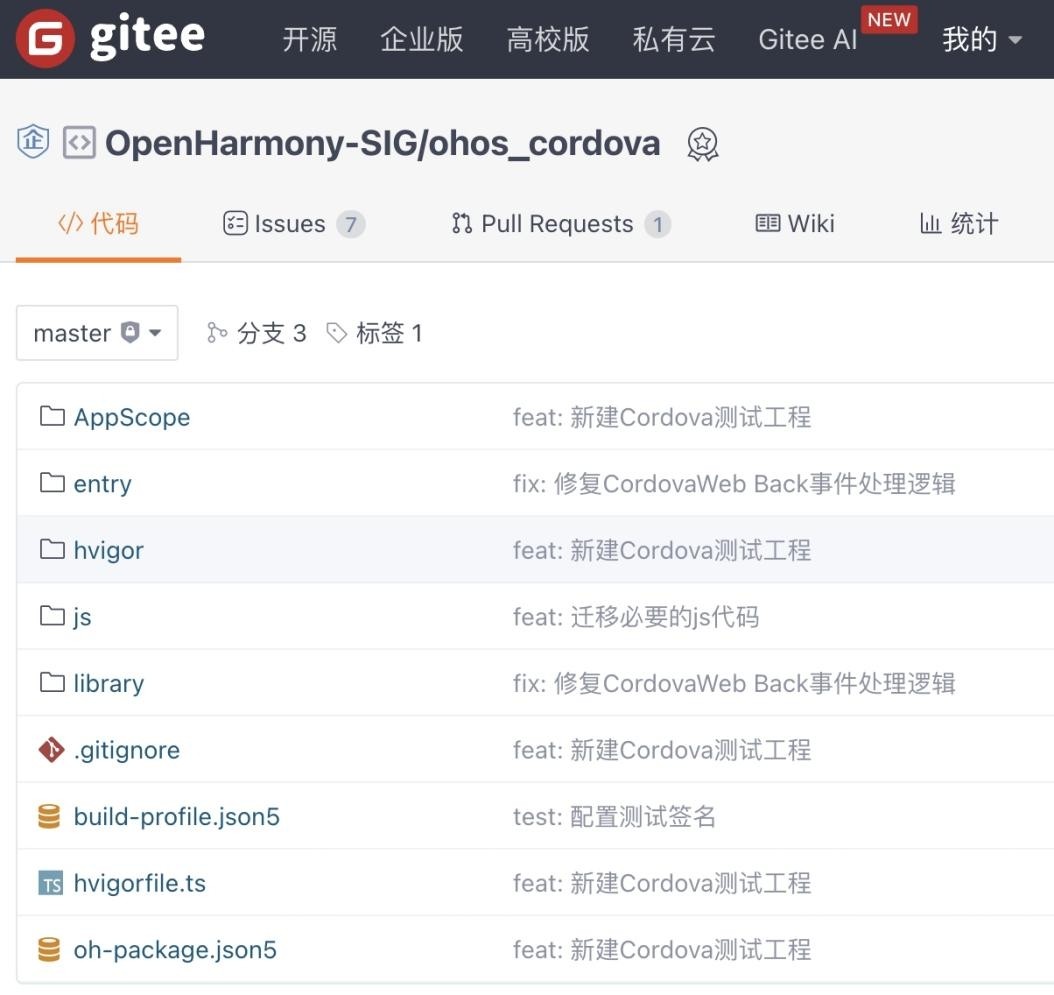The image size is (1054, 995).
Task: Click the .gitignore git file icon
Action: pos(52,750)
